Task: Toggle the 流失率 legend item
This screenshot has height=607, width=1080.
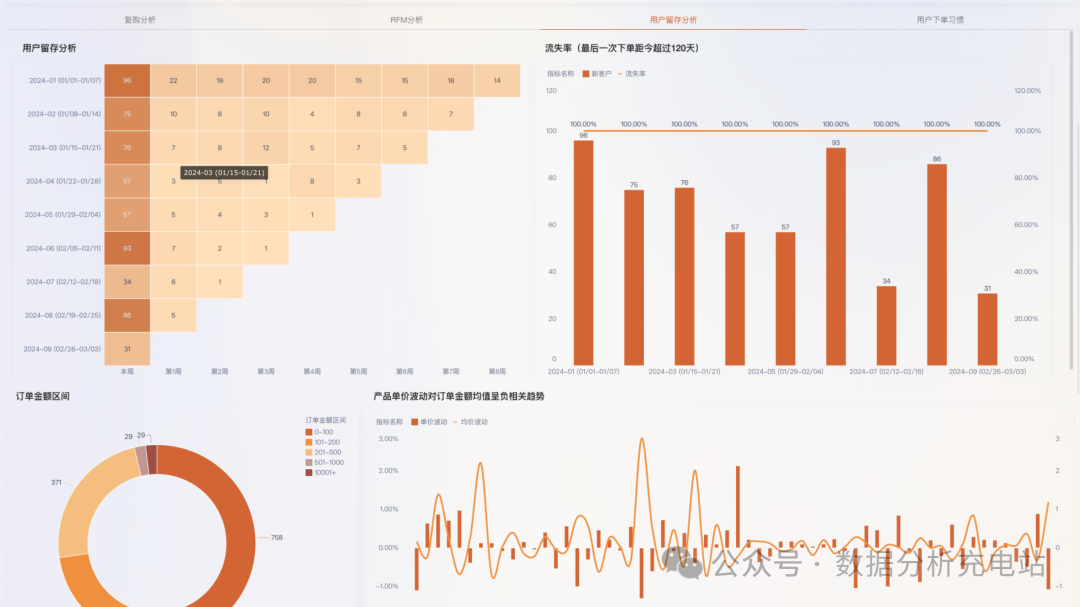Action: (631, 74)
